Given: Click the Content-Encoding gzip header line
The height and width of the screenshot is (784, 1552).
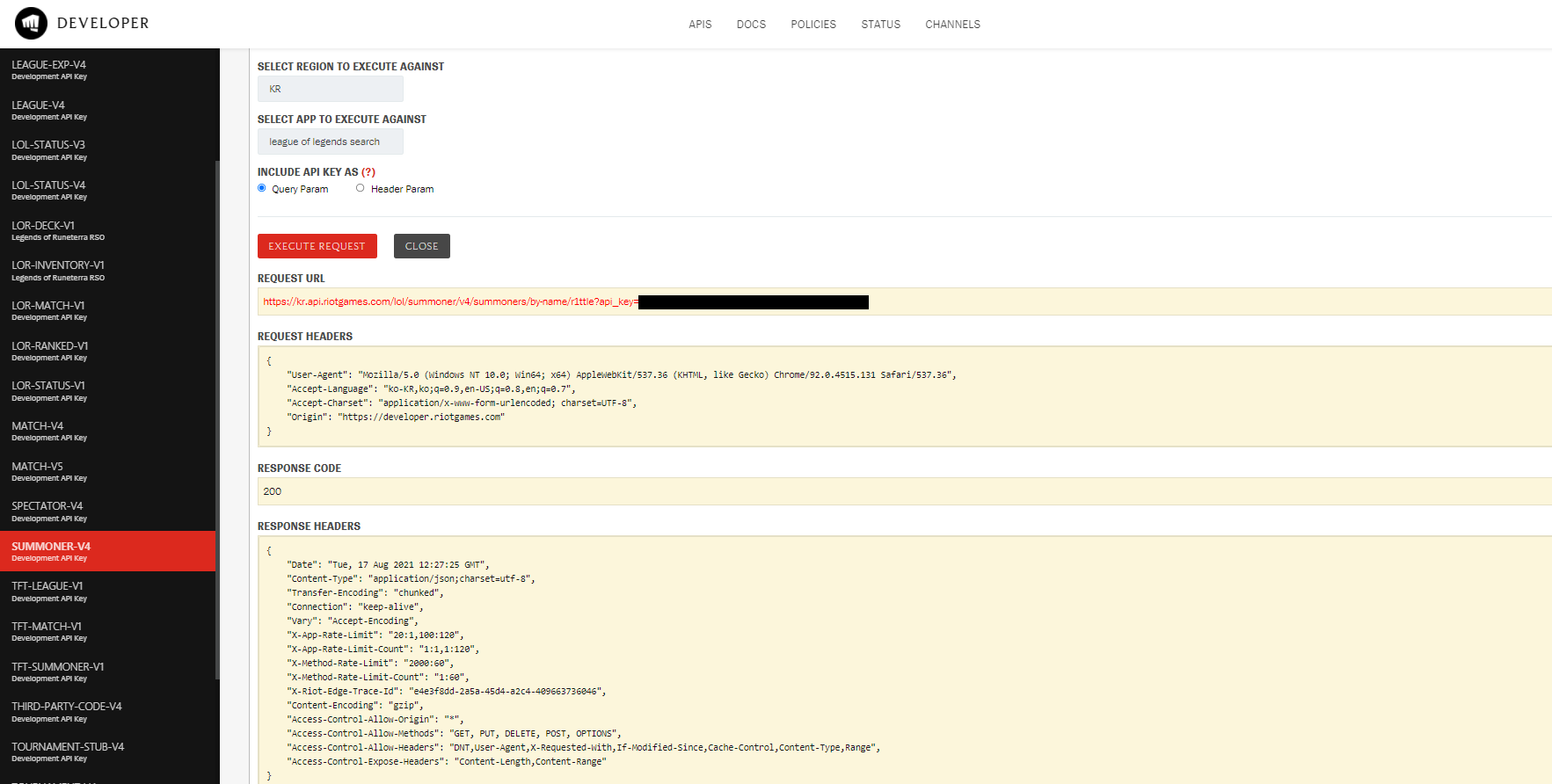Looking at the screenshot, I should tap(355, 705).
